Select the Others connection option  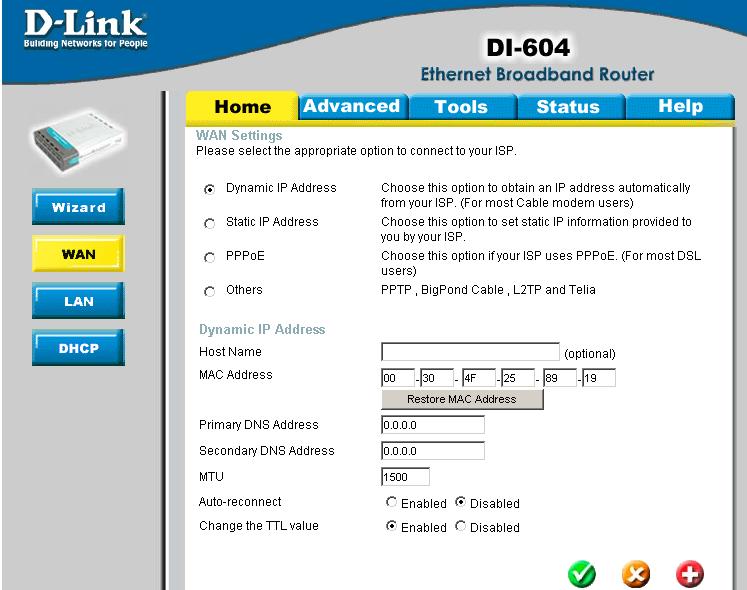point(209,291)
